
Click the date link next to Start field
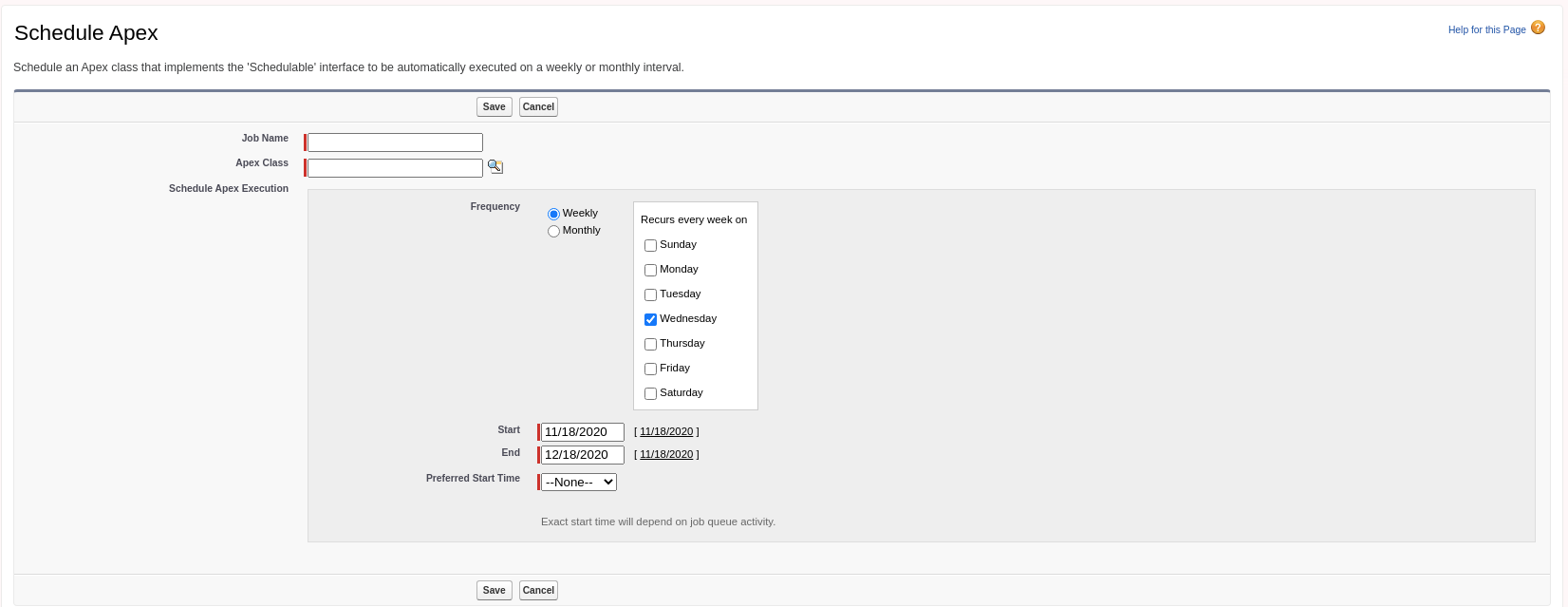coord(666,431)
